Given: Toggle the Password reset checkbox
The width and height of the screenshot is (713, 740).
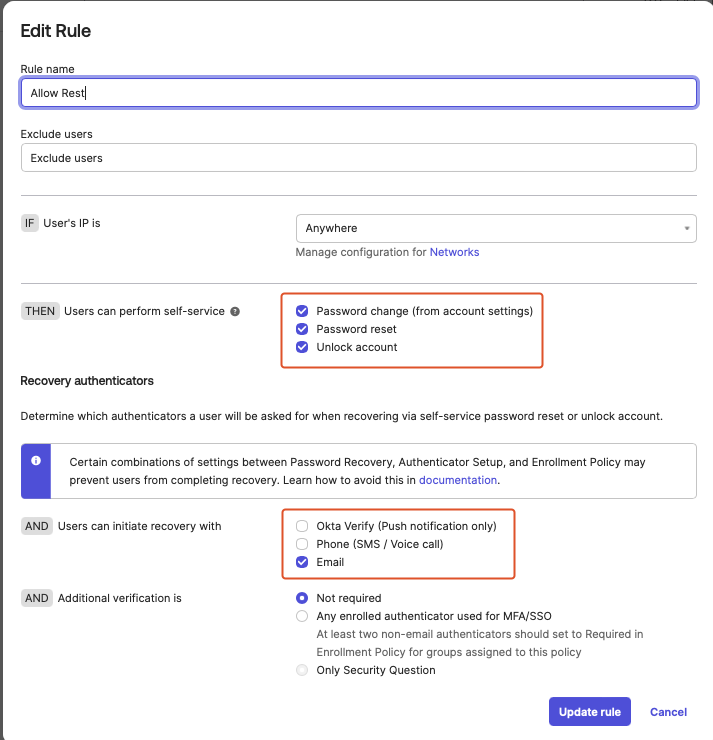Looking at the screenshot, I should pyautogui.click(x=302, y=329).
